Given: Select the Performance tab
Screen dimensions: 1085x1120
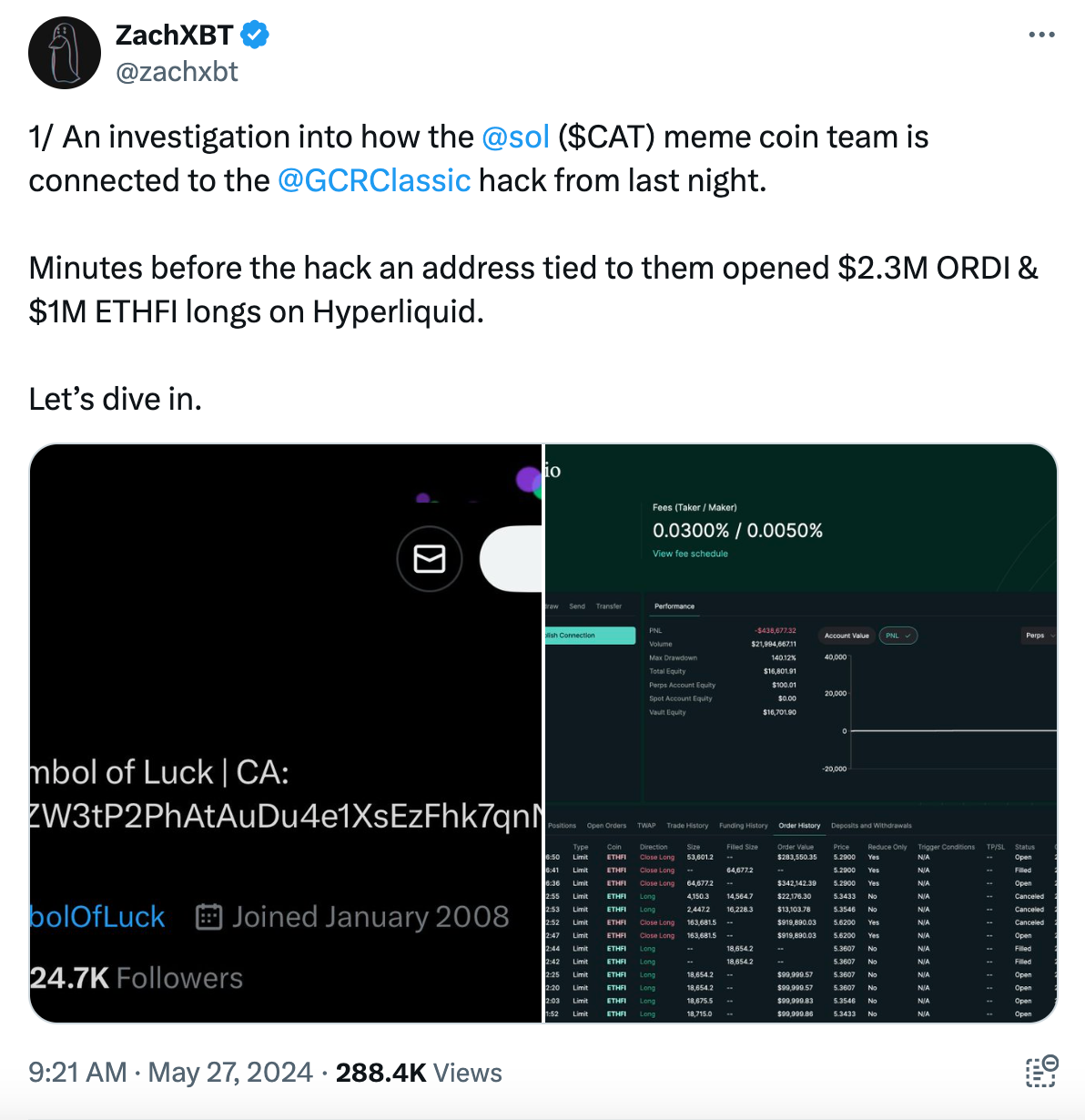Looking at the screenshot, I should click(674, 606).
